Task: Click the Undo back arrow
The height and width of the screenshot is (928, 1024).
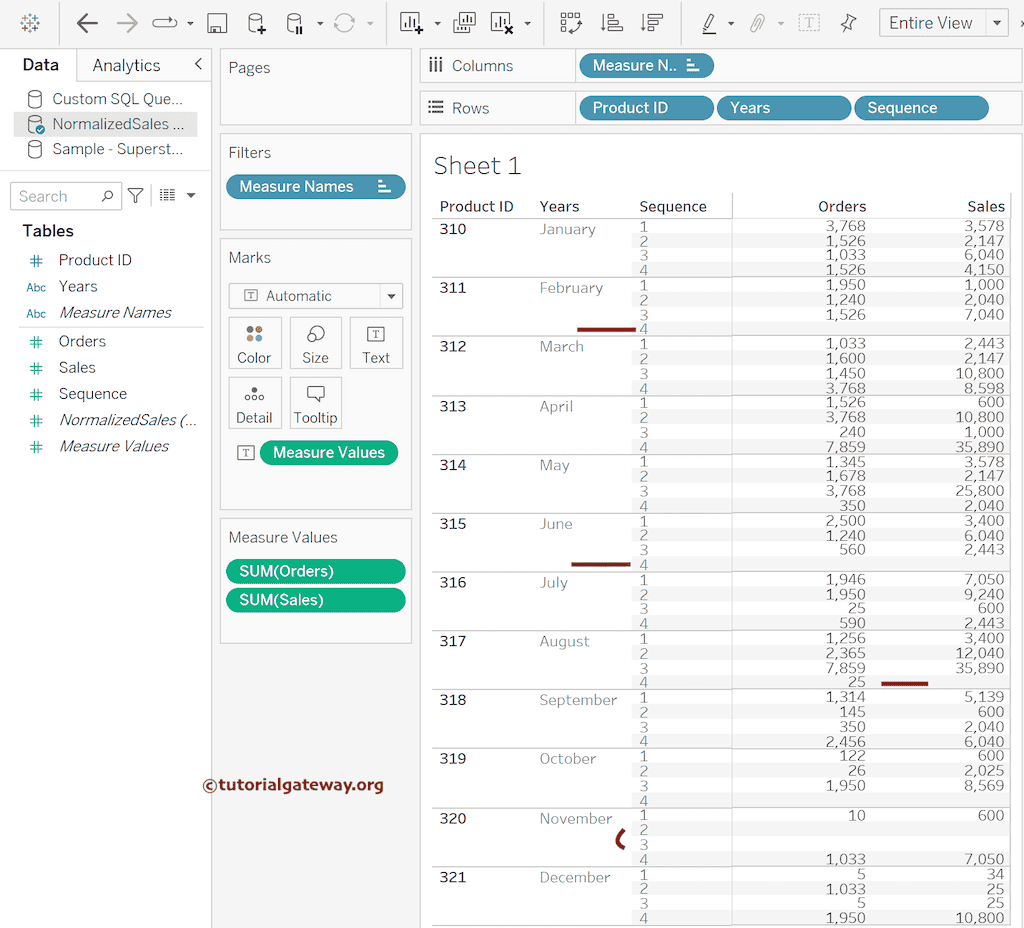Action: tap(87, 23)
